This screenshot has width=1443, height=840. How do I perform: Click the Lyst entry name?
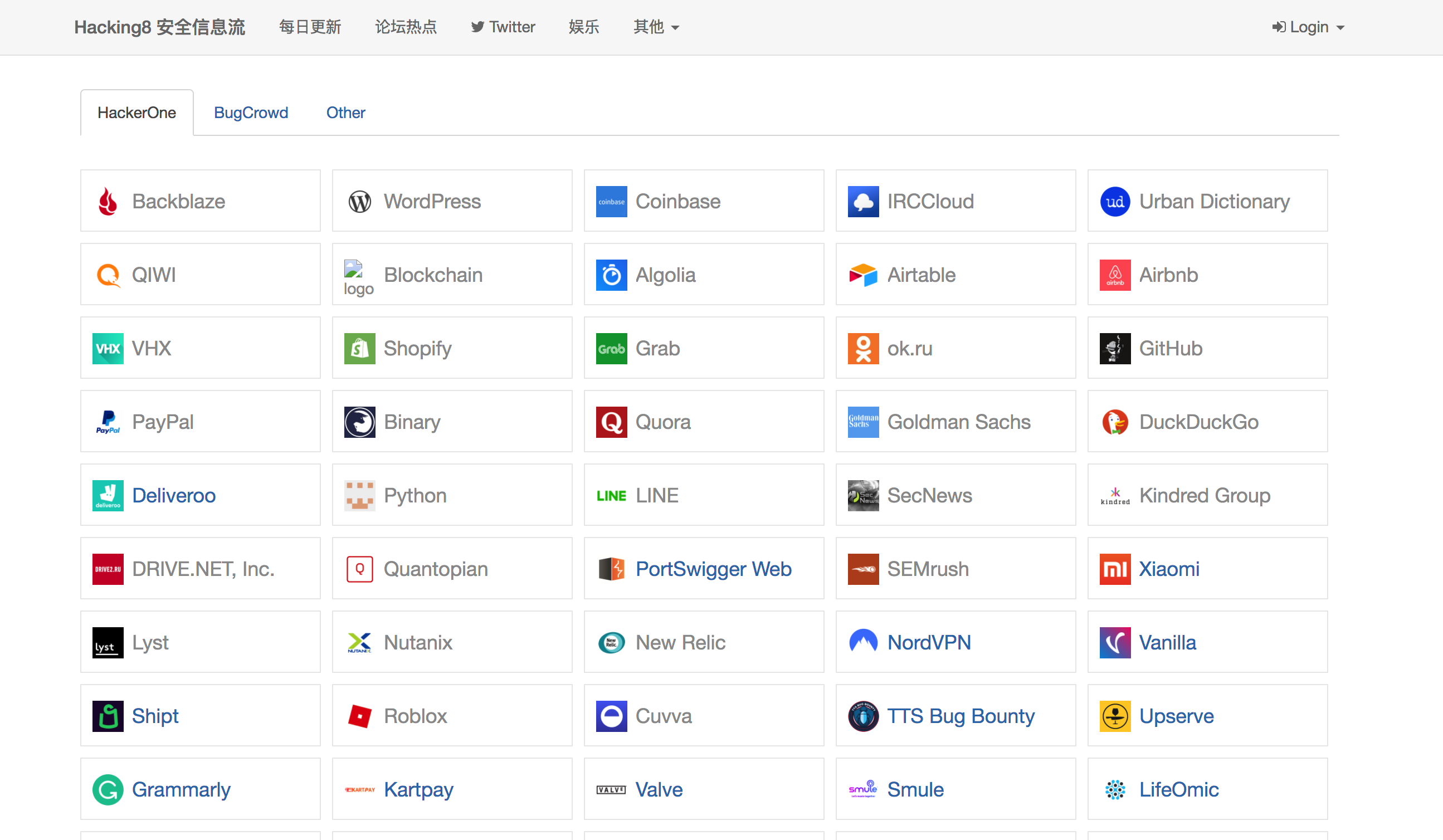tap(150, 642)
